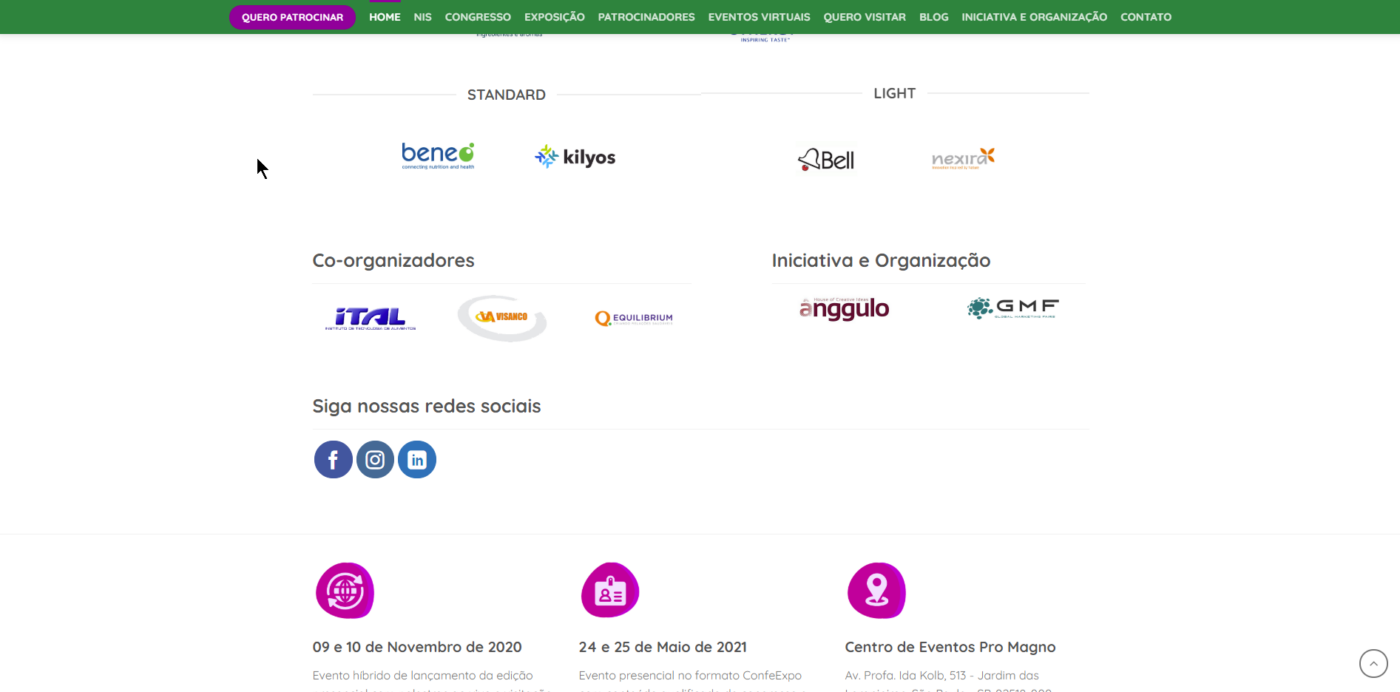Open the ITAL co-organizer logo
The width and height of the screenshot is (1400, 692).
370,318
